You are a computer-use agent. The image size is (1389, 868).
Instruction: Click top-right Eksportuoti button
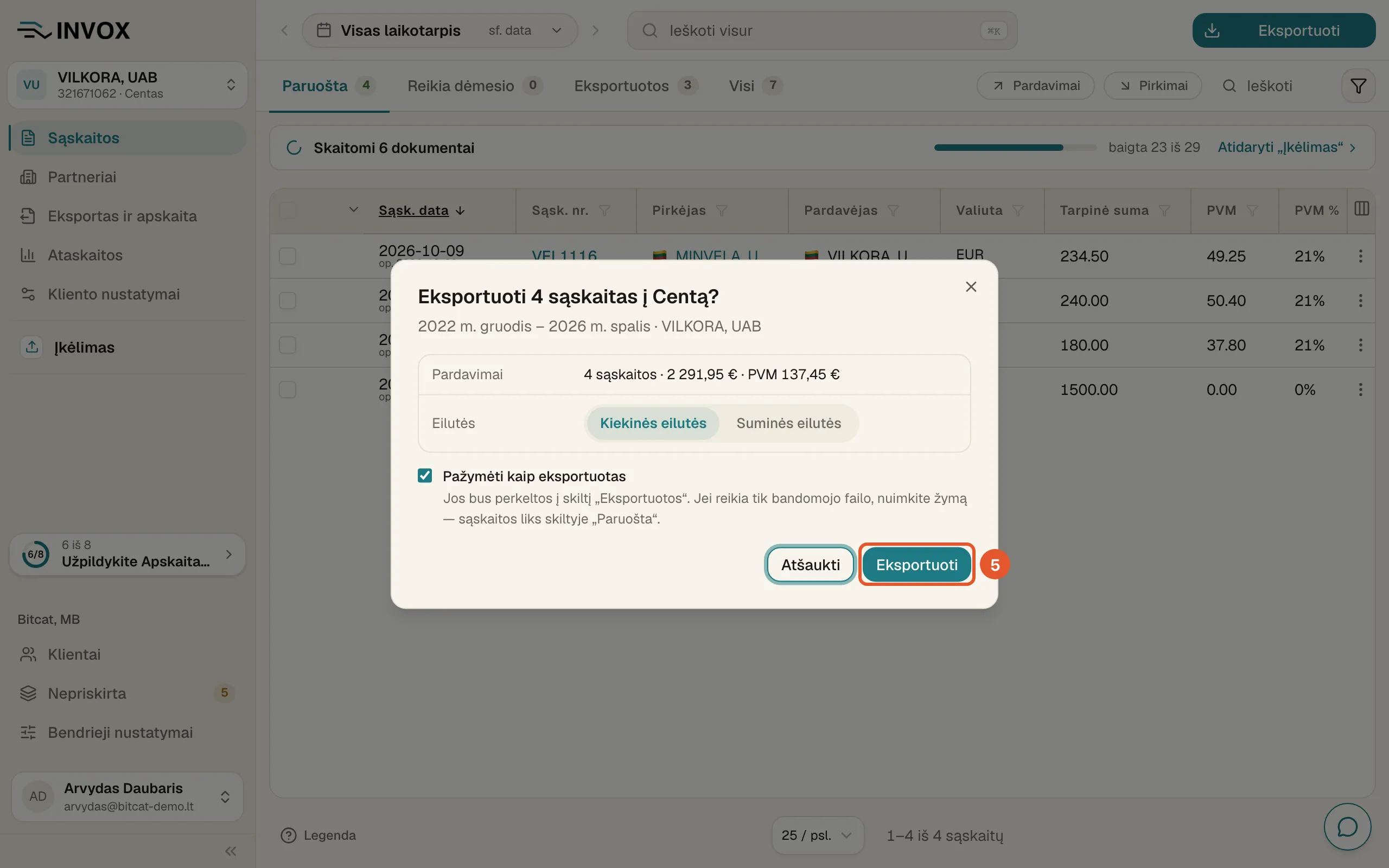(x=1283, y=30)
